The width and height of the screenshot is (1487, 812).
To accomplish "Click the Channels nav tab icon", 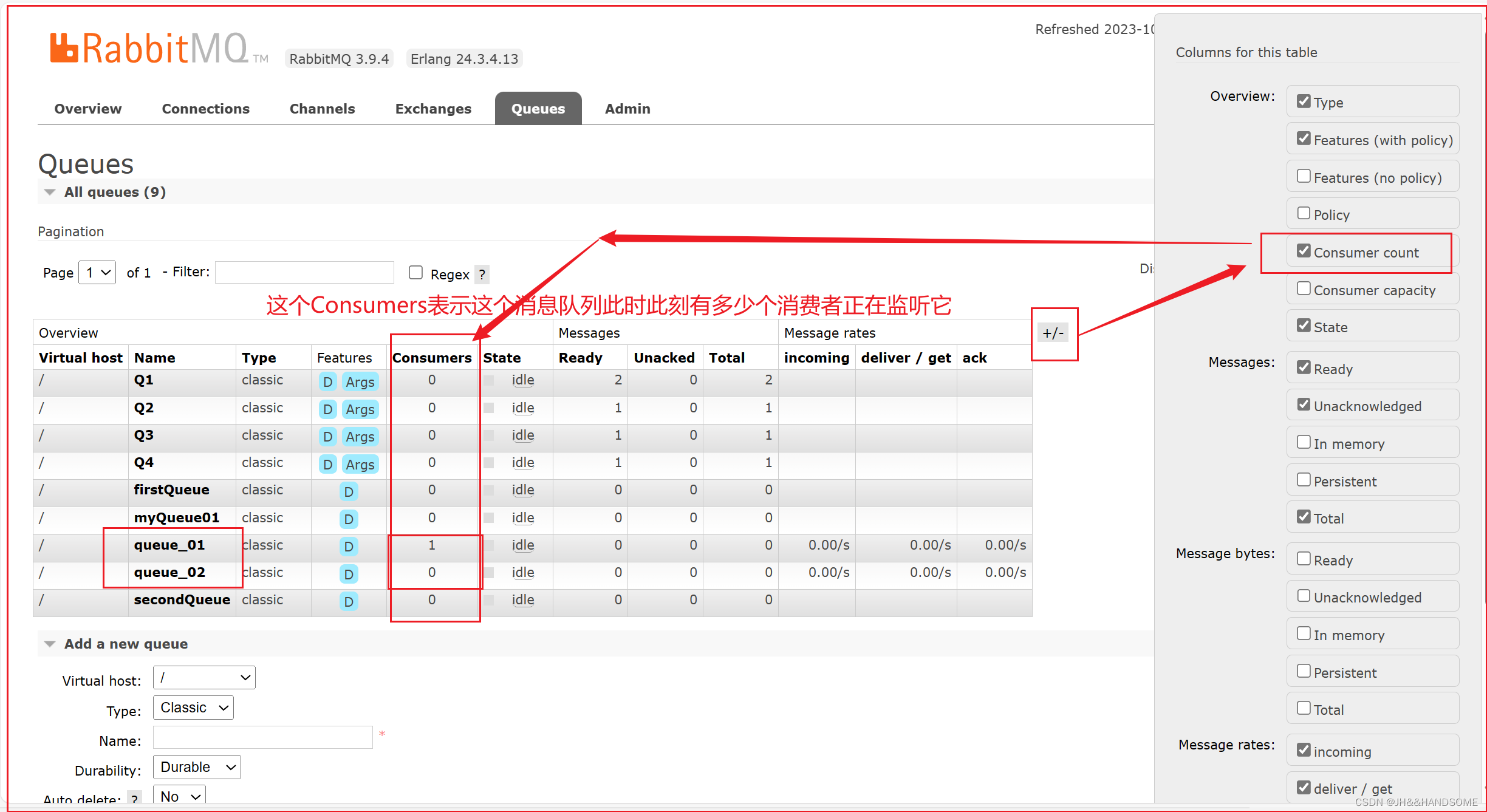I will 322,109.
